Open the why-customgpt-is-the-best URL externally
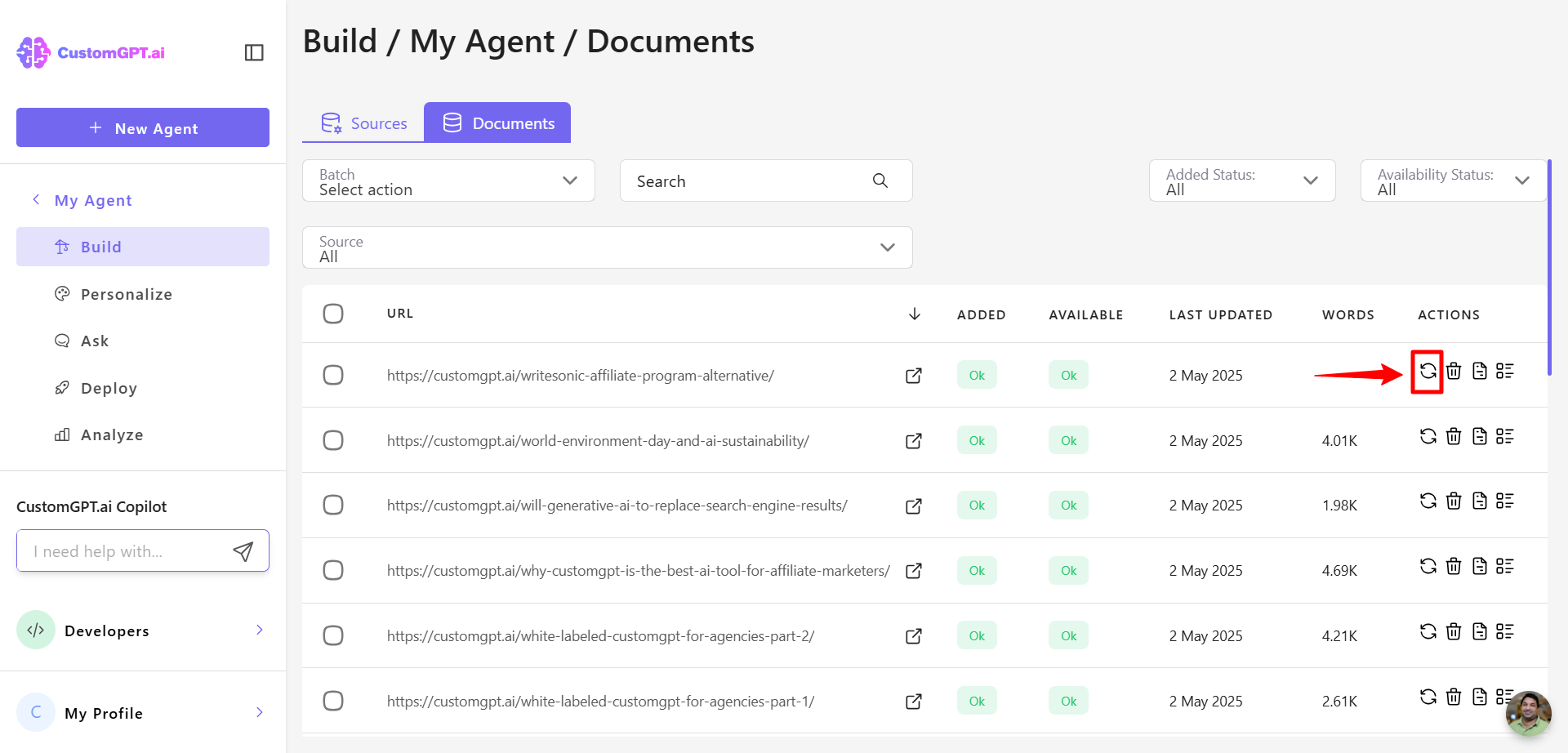Image resolution: width=1568 pixels, height=753 pixels. 914,571
